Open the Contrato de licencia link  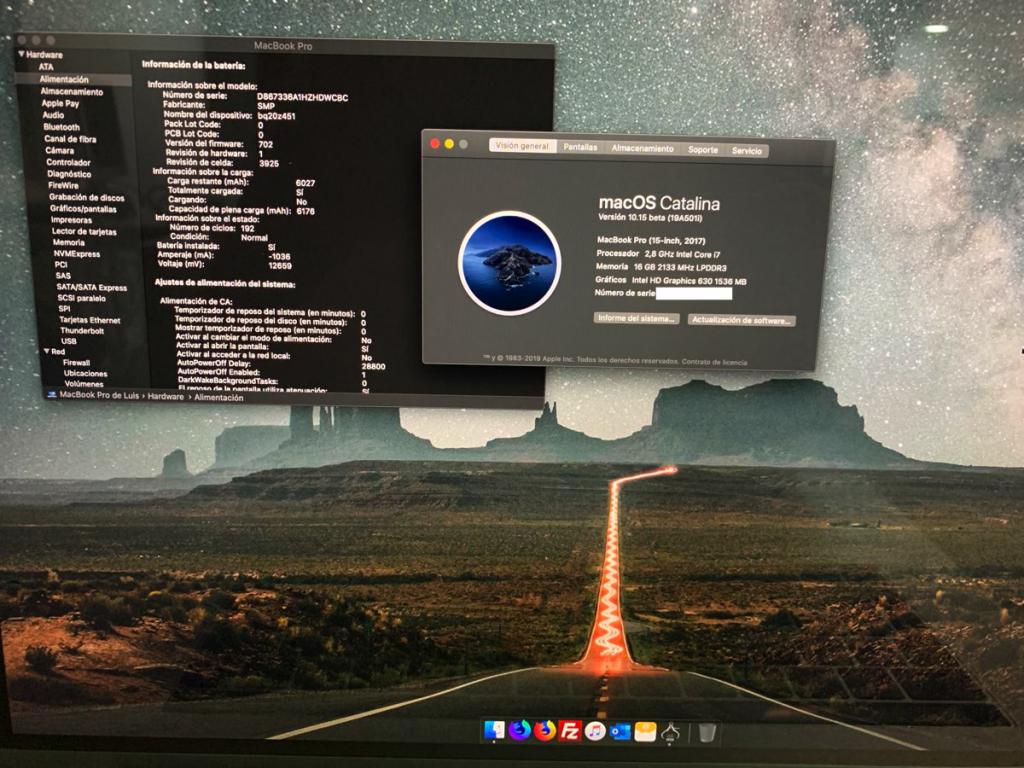coord(714,362)
